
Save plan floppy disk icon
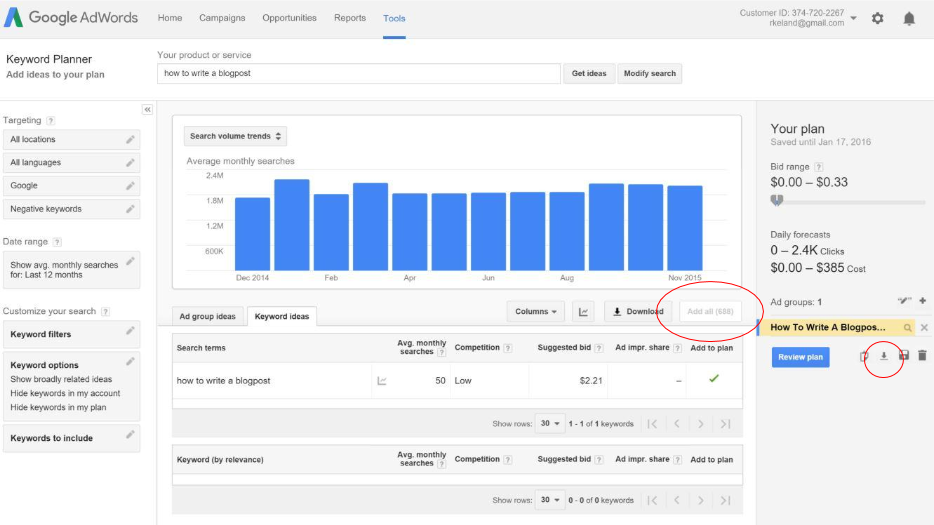904,356
